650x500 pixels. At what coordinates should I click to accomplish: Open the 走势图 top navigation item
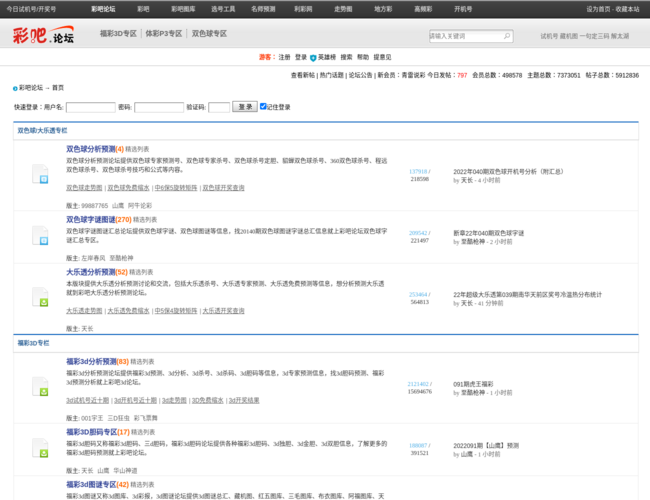click(343, 8)
